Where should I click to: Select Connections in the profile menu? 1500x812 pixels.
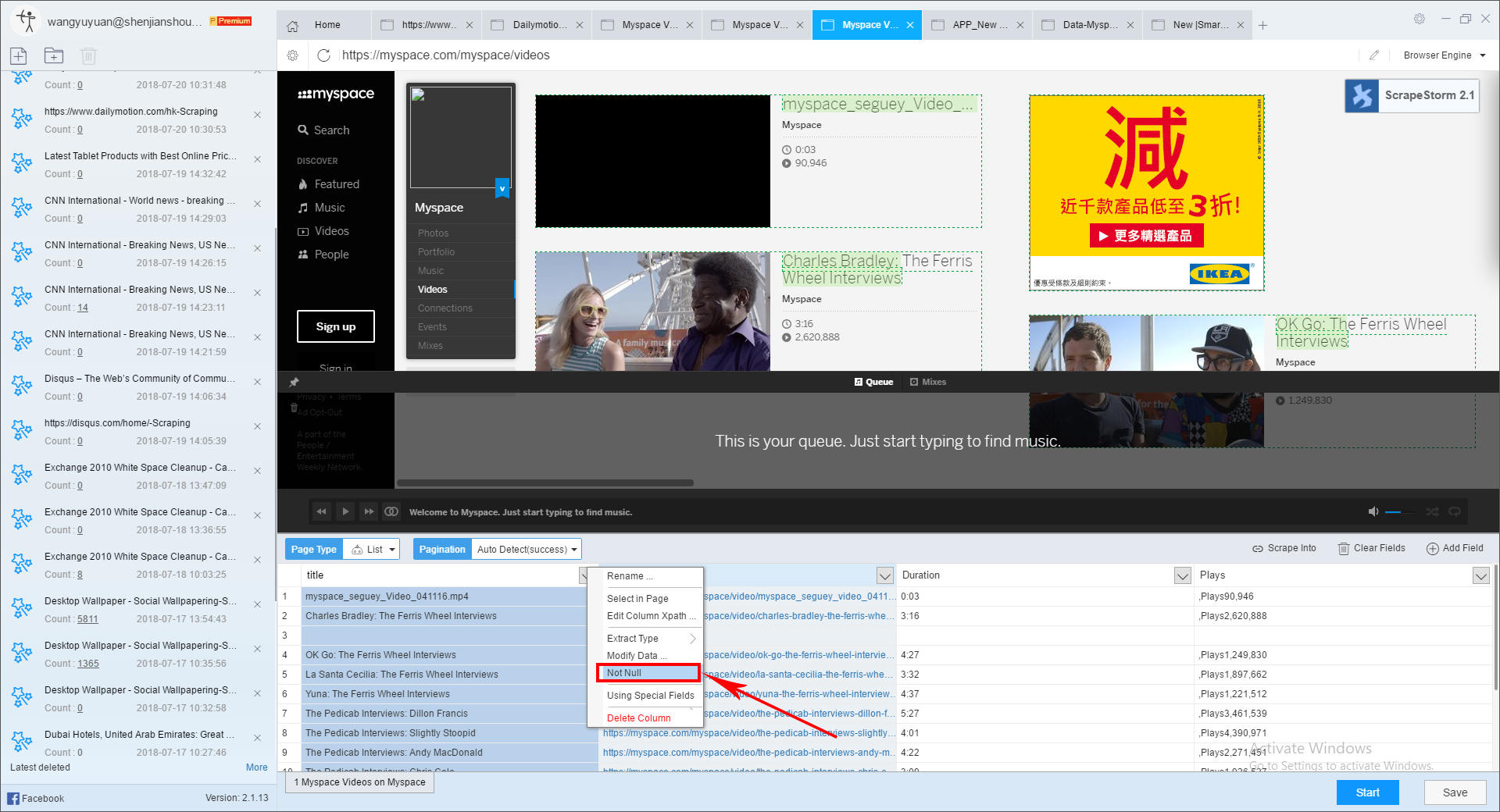point(445,308)
